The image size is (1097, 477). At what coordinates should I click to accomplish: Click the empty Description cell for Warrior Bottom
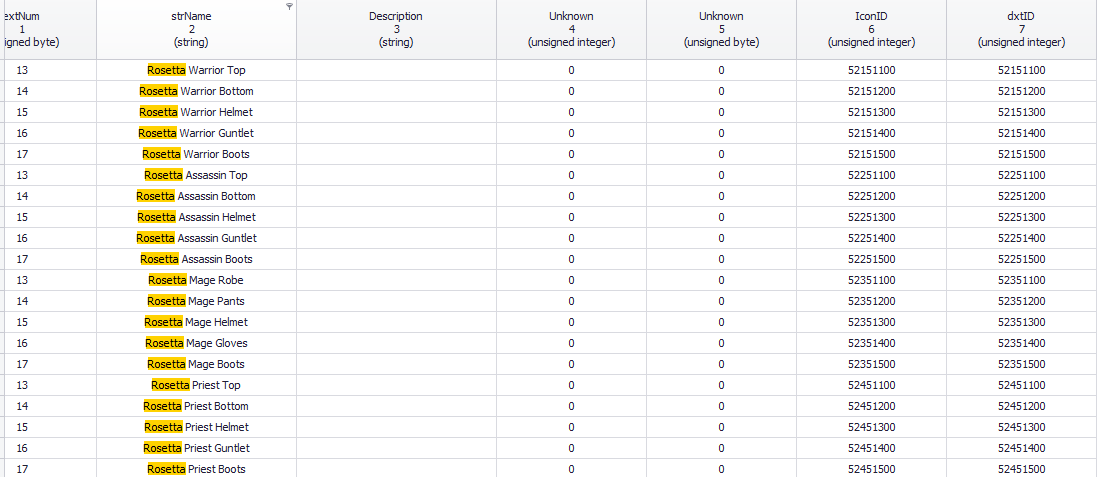396,91
